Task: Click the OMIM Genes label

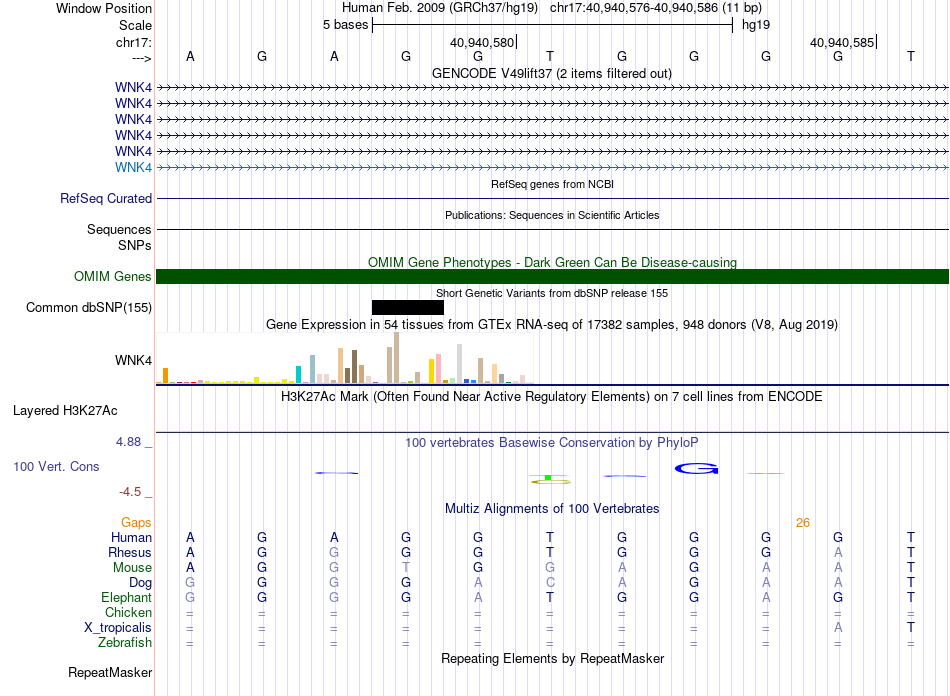Action: pyautogui.click(x=113, y=276)
